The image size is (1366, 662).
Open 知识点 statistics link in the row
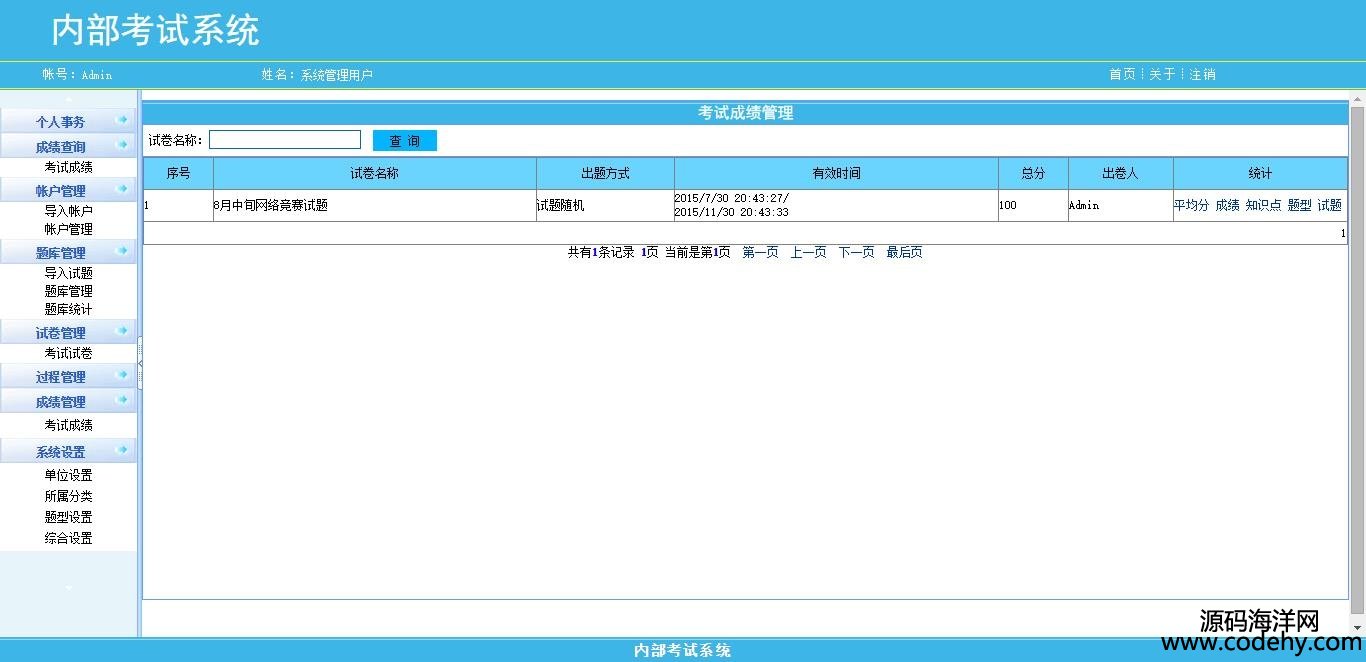1262,205
